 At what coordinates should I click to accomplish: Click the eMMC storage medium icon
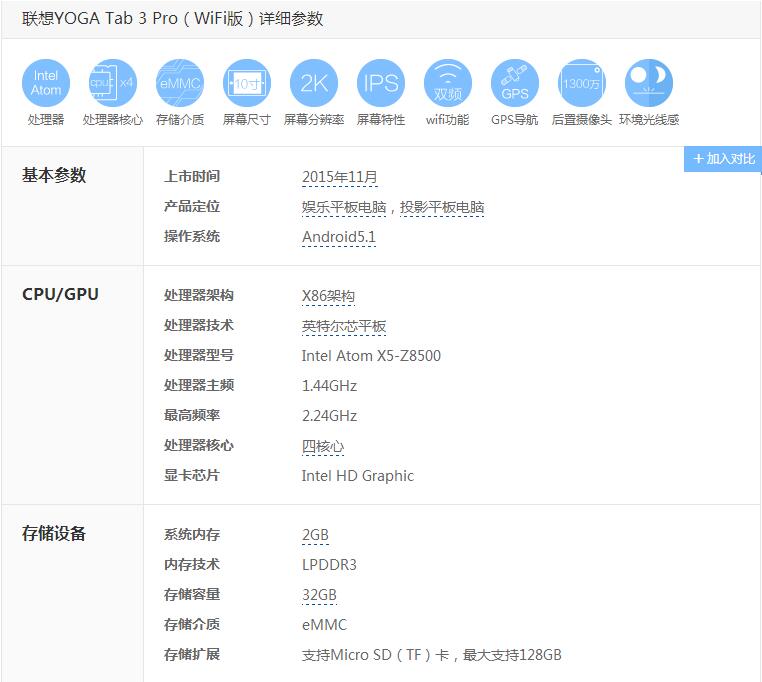pyautogui.click(x=180, y=83)
